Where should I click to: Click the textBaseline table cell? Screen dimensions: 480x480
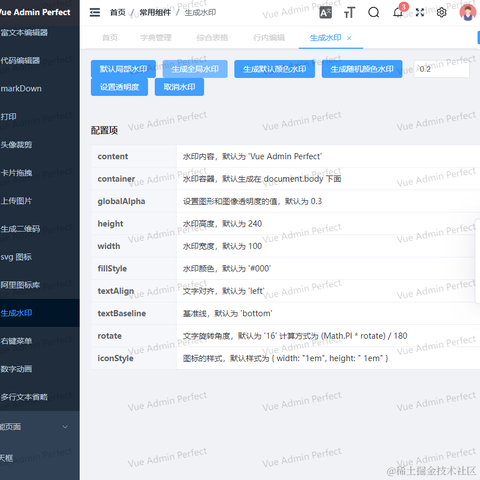[x=134, y=313]
